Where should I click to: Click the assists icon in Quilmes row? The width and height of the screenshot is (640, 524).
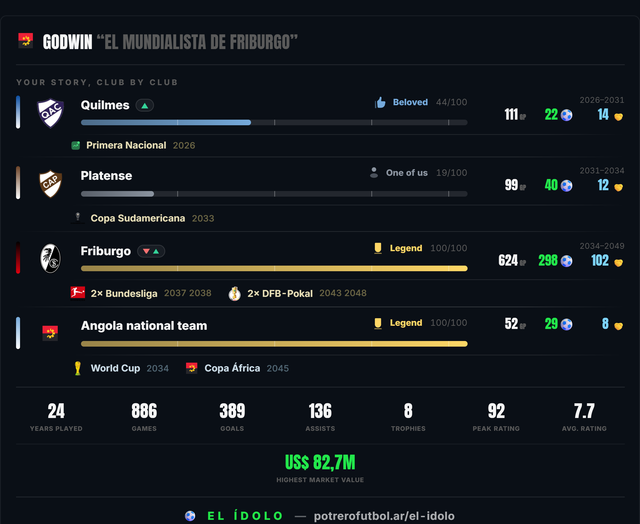tap(618, 117)
